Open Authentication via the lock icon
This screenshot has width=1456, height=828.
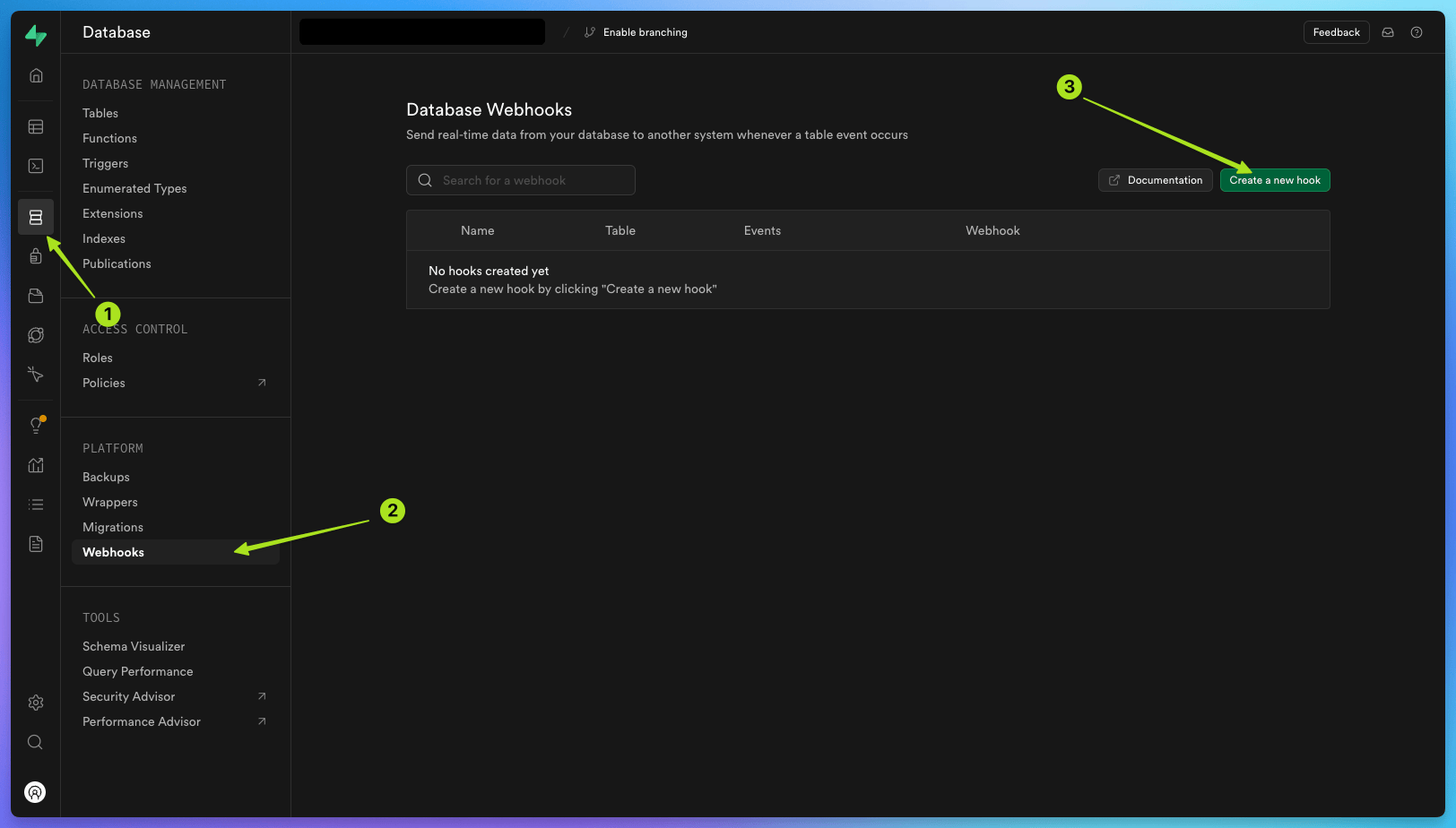tap(36, 255)
